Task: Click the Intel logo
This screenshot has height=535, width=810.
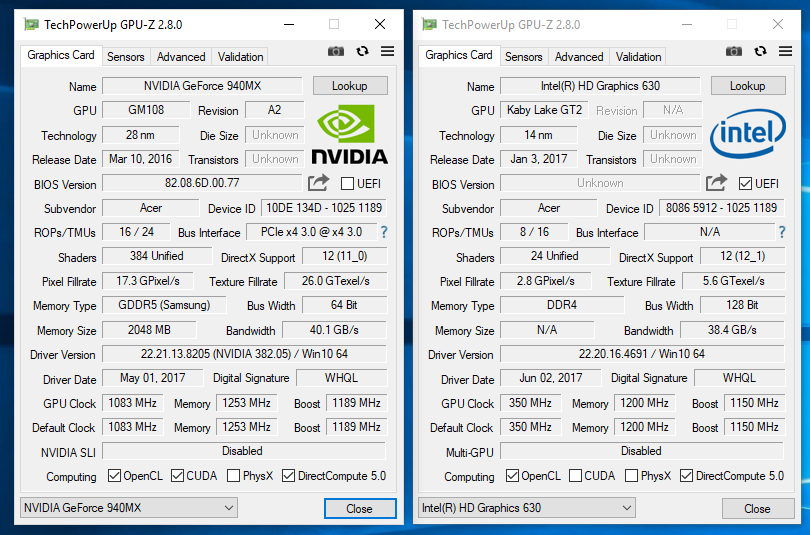Action: [x=748, y=133]
